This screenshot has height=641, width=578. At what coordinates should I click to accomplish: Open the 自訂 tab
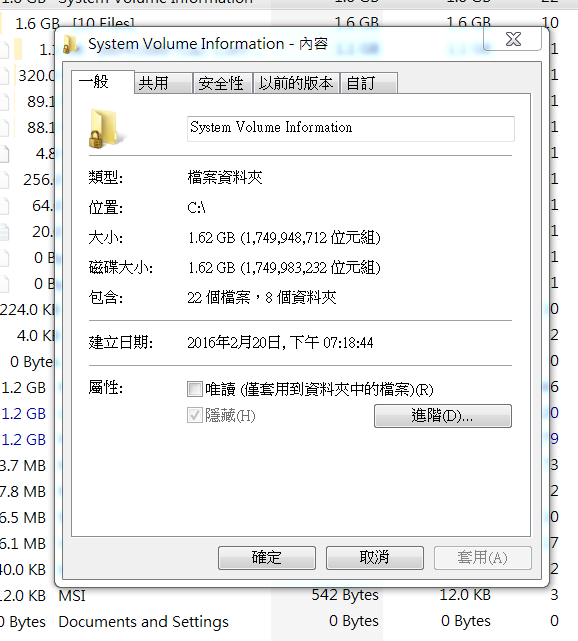pyautogui.click(x=369, y=83)
